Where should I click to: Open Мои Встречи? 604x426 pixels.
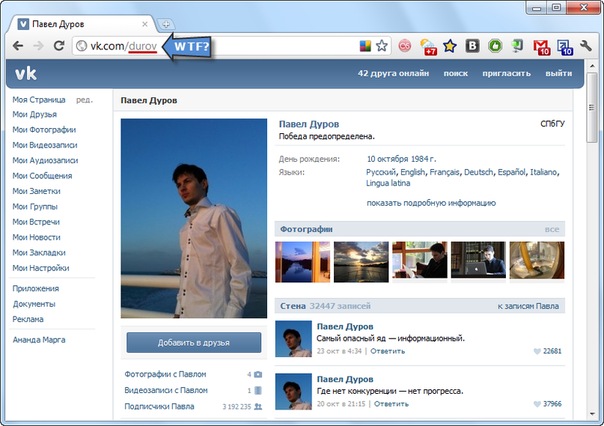tap(36, 222)
